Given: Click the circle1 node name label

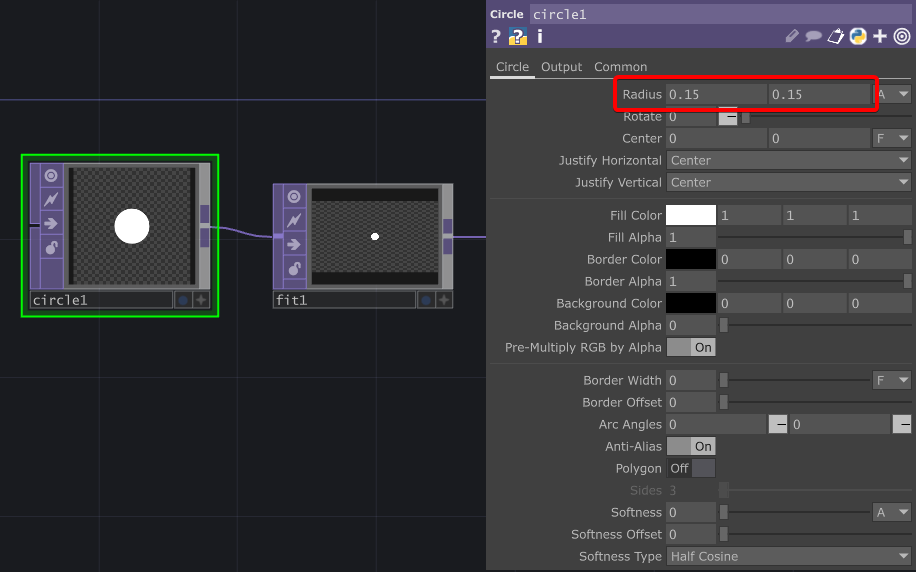Looking at the screenshot, I should pyautogui.click(x=101, y=300).
